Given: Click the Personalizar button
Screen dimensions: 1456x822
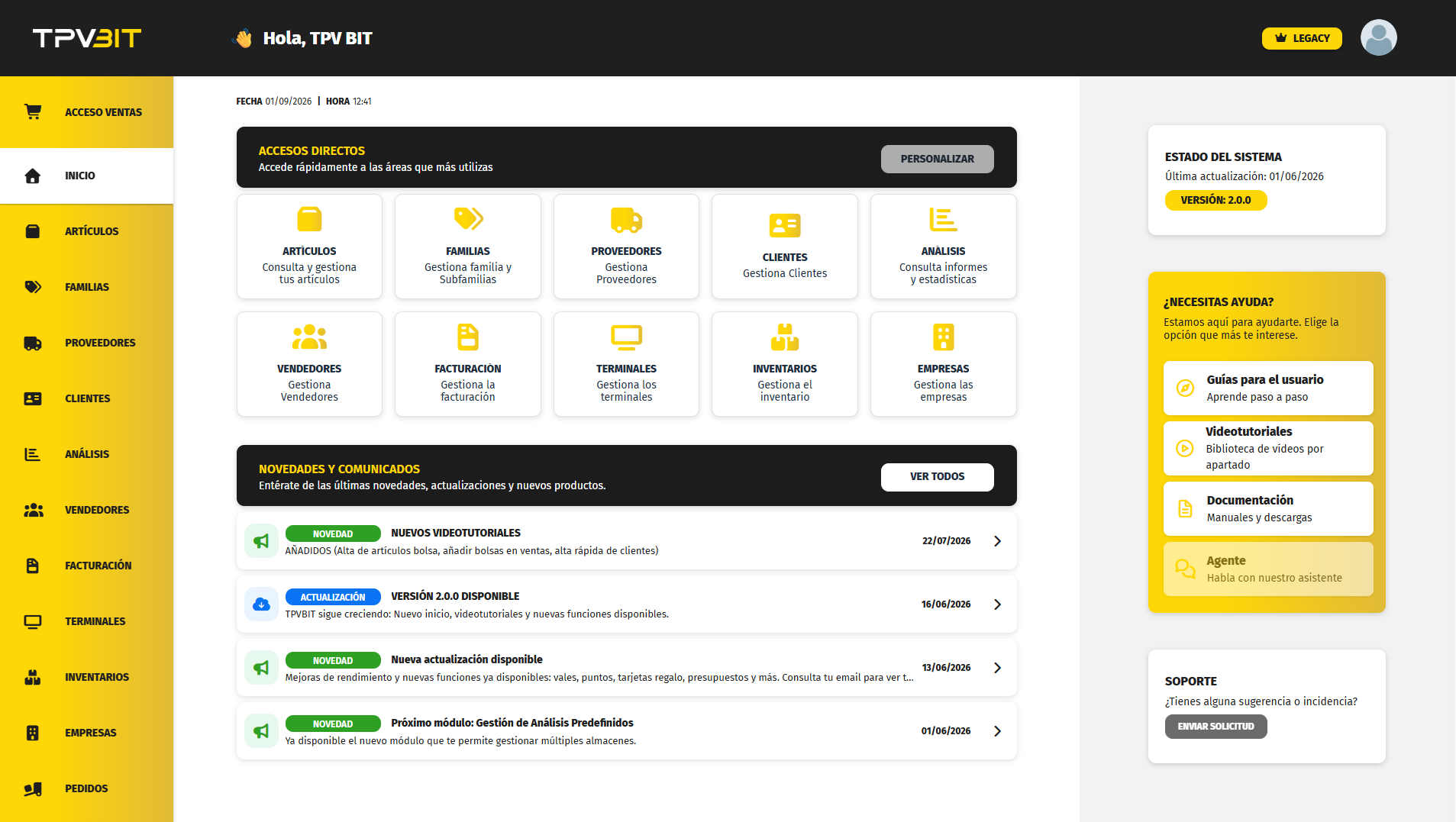Looking at the screenshot, I should (937, 159).
